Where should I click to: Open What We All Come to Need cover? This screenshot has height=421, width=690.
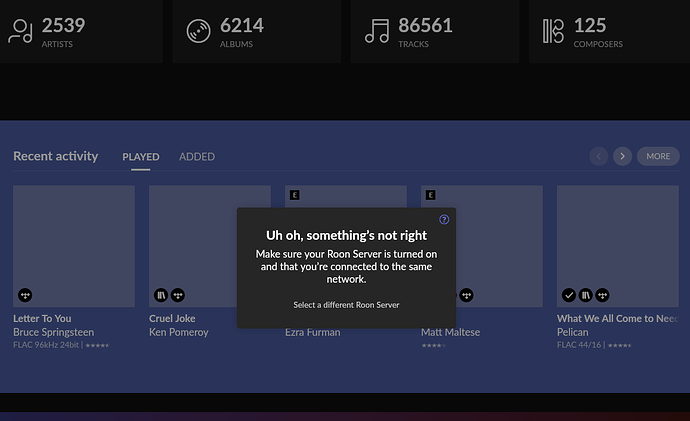pos(617,246)
